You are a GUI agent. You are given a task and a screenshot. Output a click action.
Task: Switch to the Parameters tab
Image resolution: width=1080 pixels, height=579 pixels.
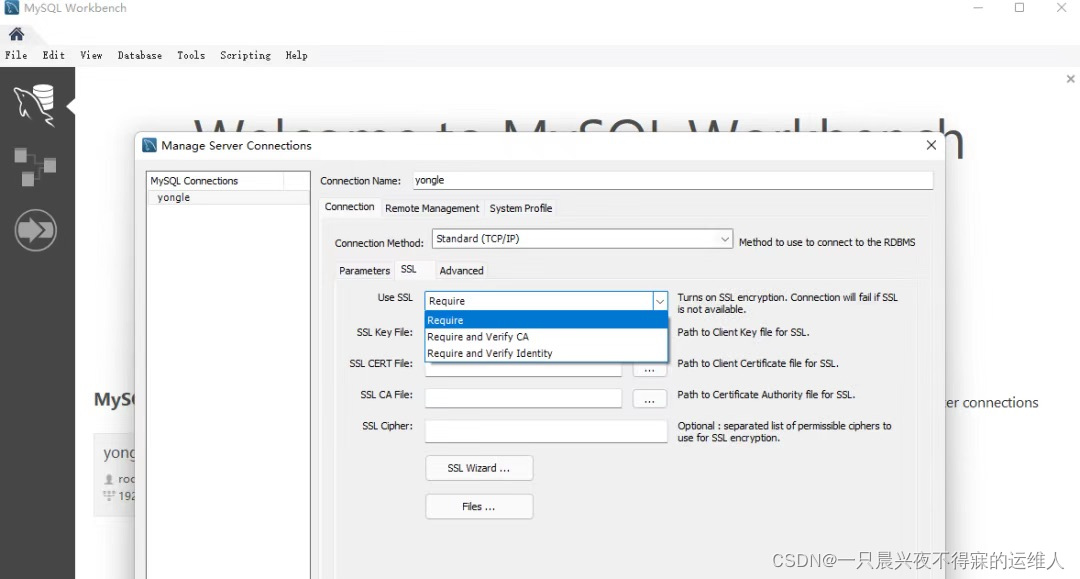point(364,271)
